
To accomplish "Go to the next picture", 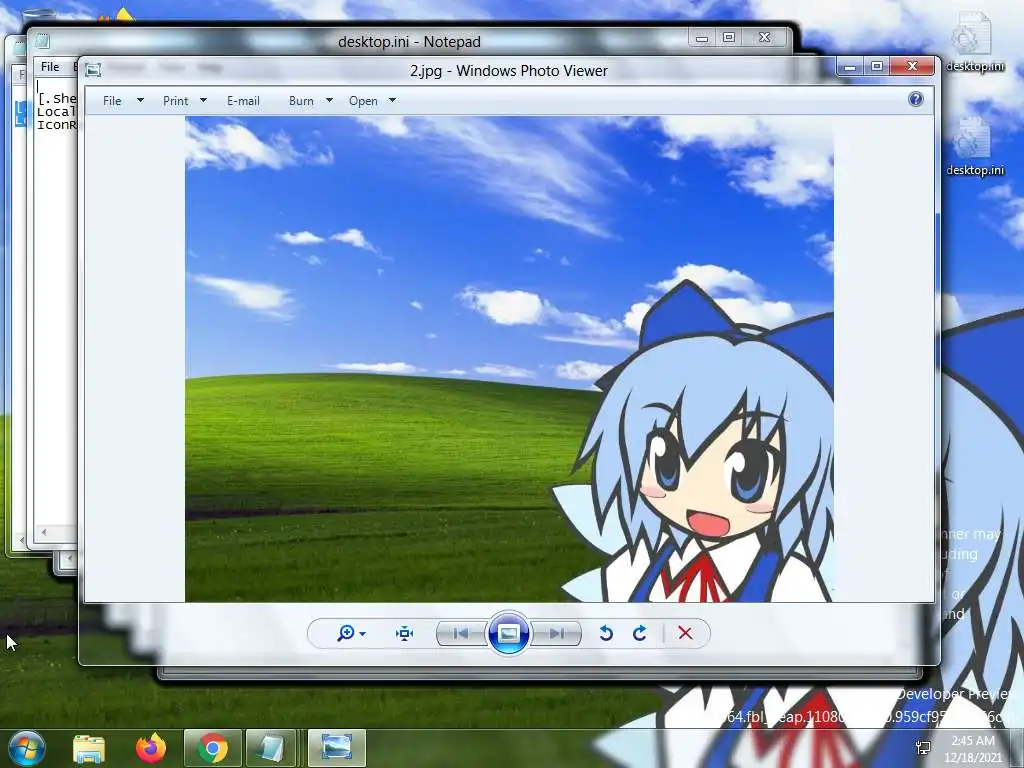I will pos(556,633).
